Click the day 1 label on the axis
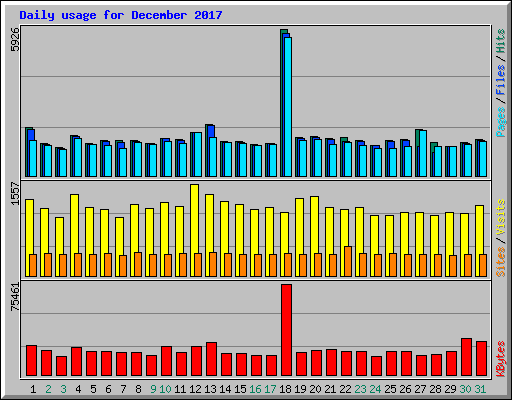 coord(33,389)
